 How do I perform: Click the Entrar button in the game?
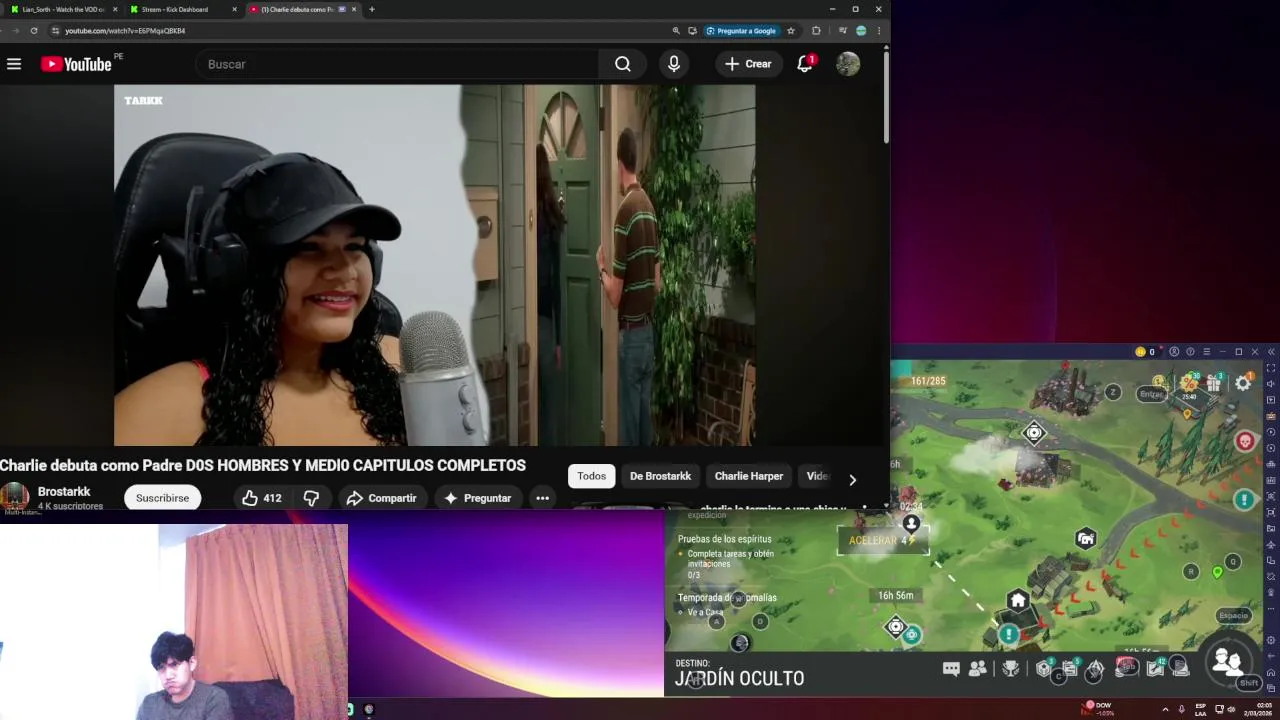1152,394
